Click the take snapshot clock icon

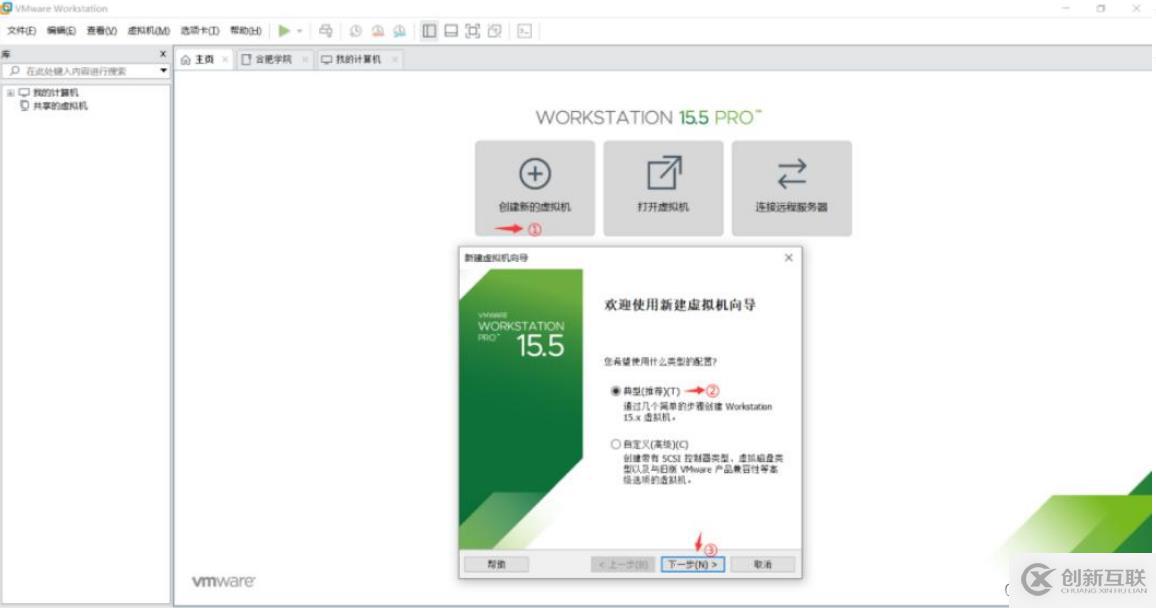(355, 31)
